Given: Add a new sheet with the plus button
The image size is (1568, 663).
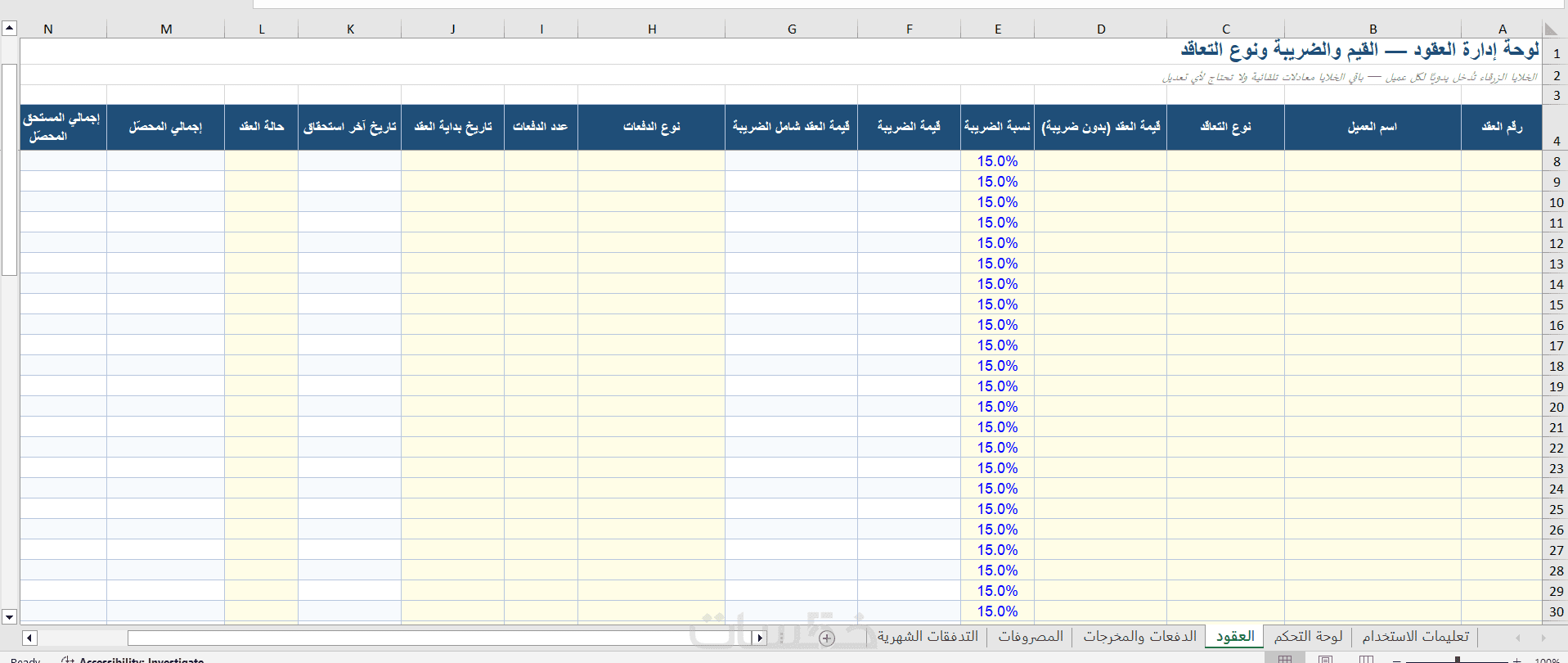Looking at the screenshot, I should pos(827,638).
